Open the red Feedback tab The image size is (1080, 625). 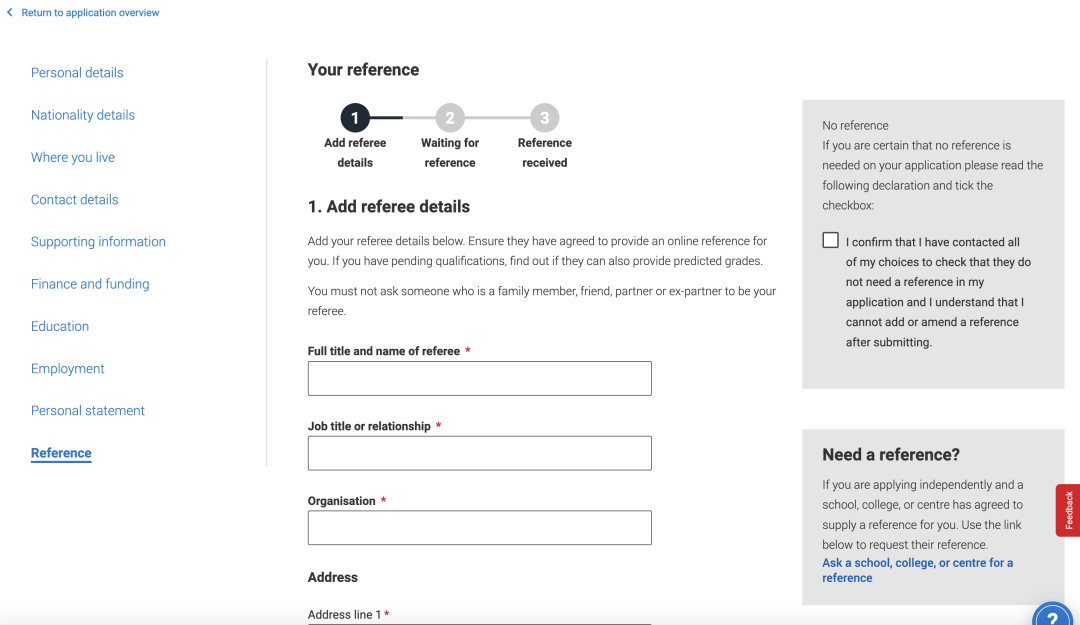tap(1068, 510)
